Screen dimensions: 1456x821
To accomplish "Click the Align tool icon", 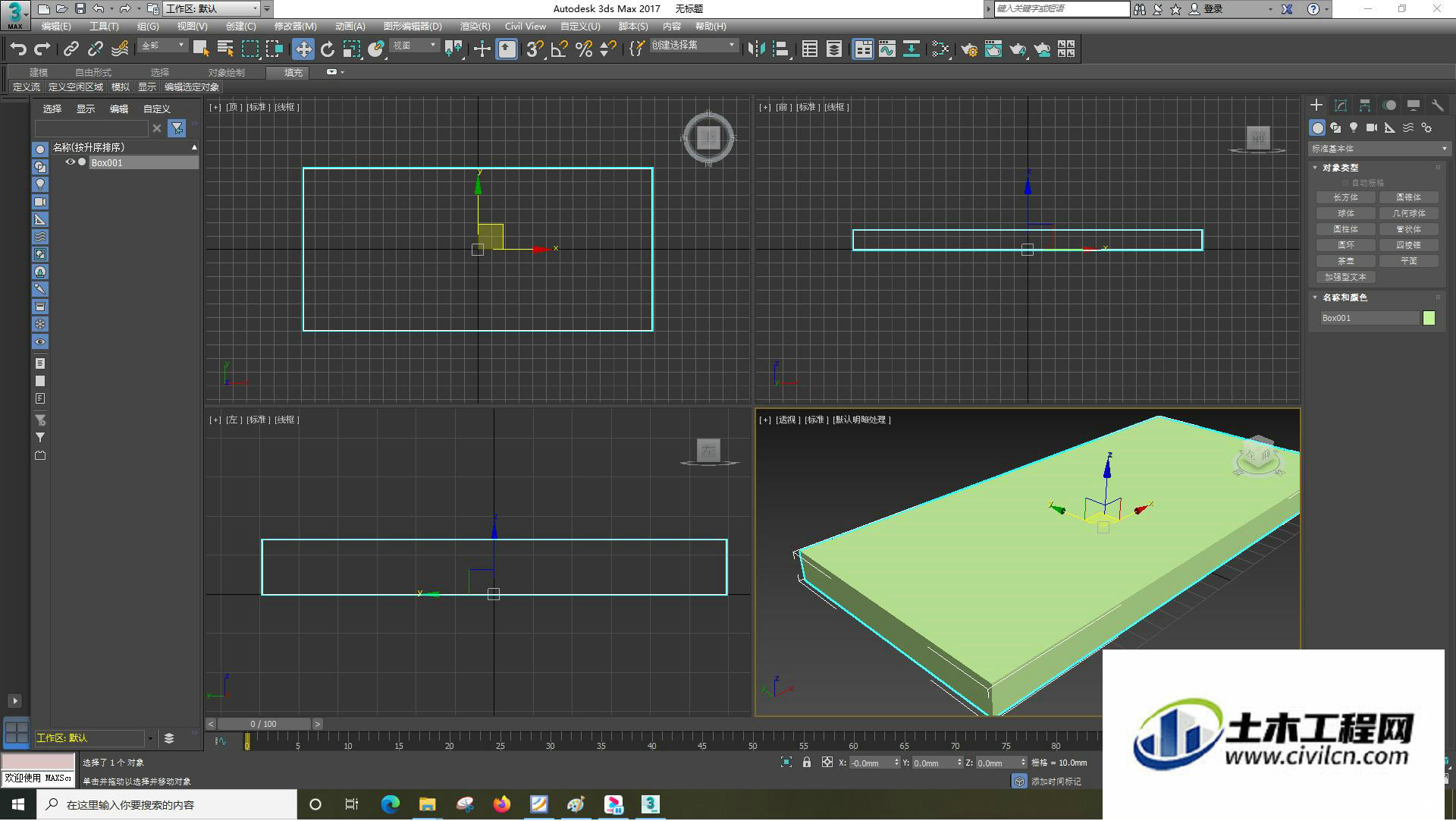I will pyautogui.click(x=780, y=49).
